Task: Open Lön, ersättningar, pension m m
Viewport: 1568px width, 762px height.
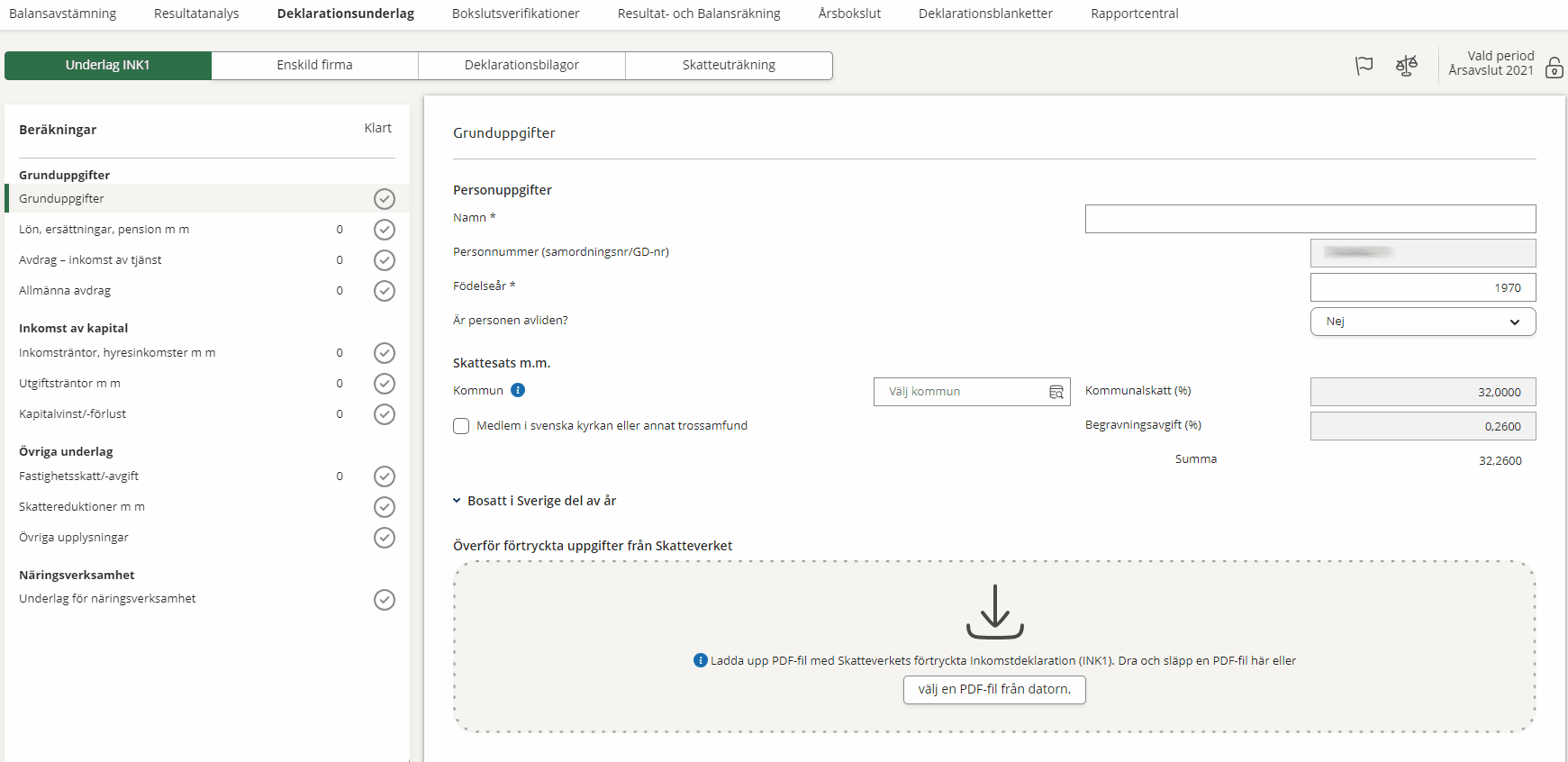Action: (104, 230)
